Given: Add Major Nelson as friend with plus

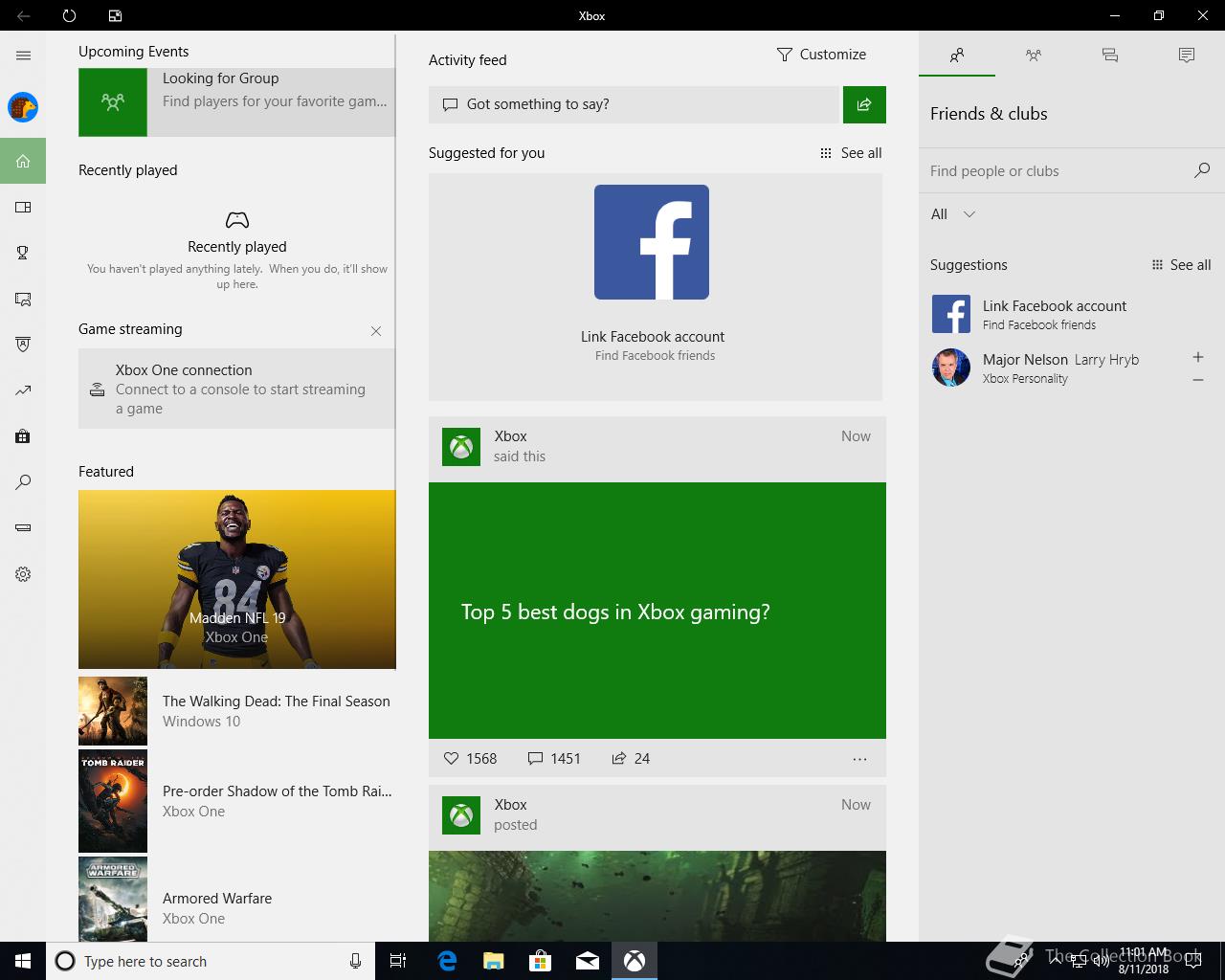Looking at the screenshot, I should (1198, 357).
